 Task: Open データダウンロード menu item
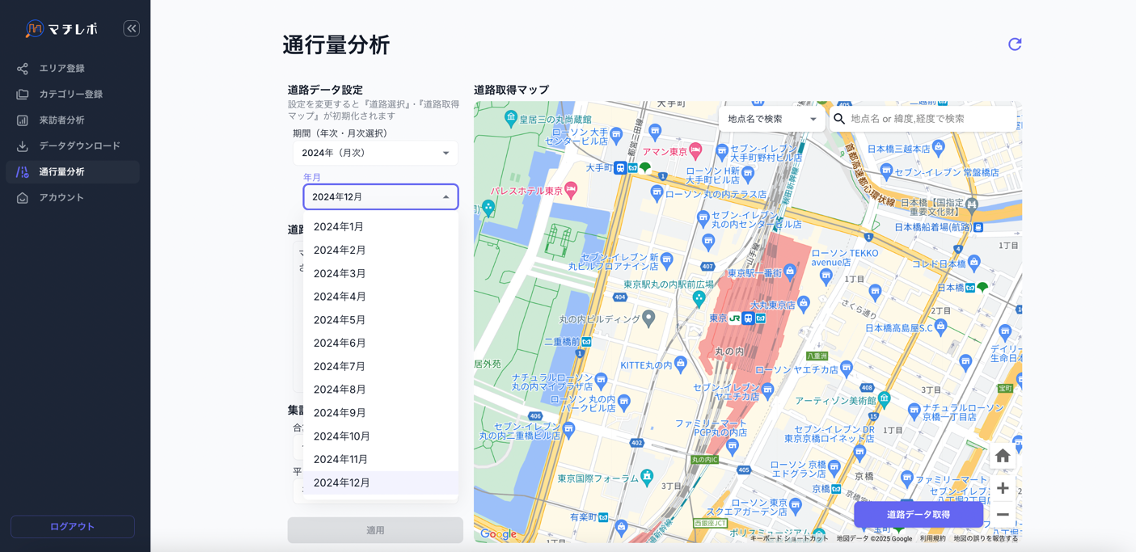(72, 146)
